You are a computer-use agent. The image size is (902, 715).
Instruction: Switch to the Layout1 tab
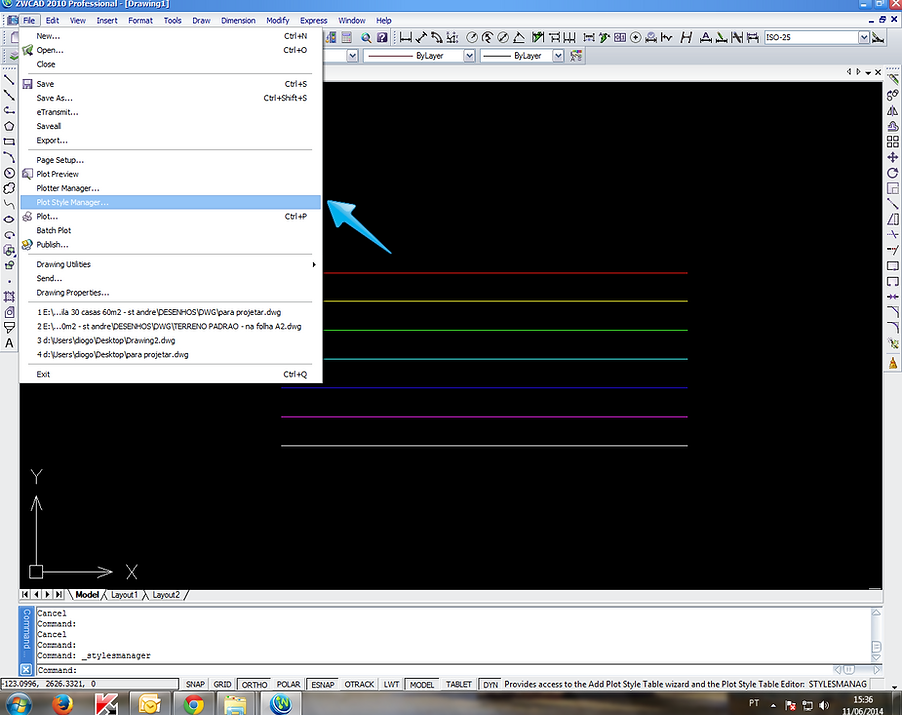coord(124,595)
